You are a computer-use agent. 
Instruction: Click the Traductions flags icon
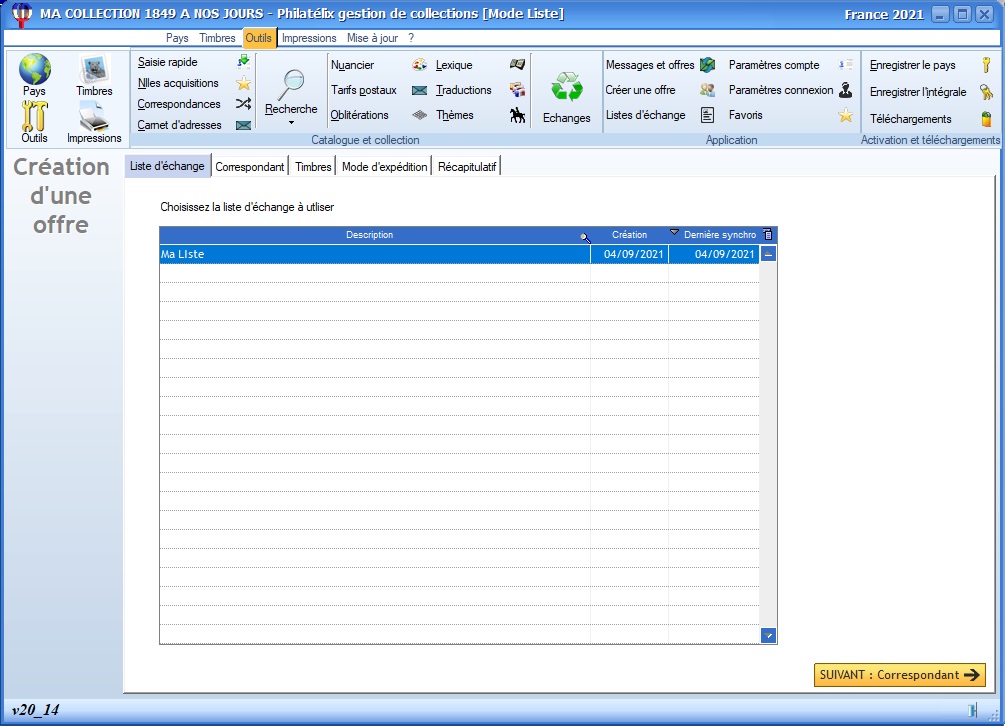point(517,90)
